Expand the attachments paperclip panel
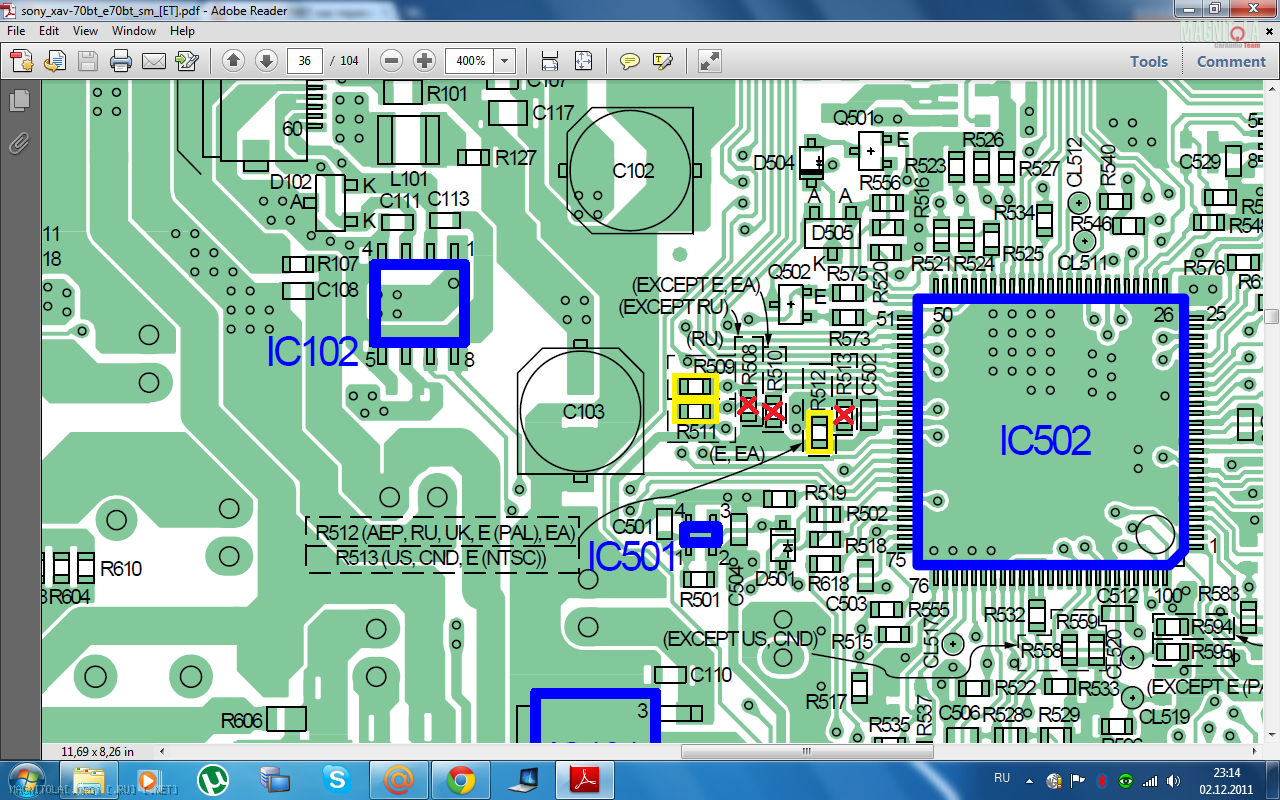The height and width of the screenshot is (800, 1280). 19,143
